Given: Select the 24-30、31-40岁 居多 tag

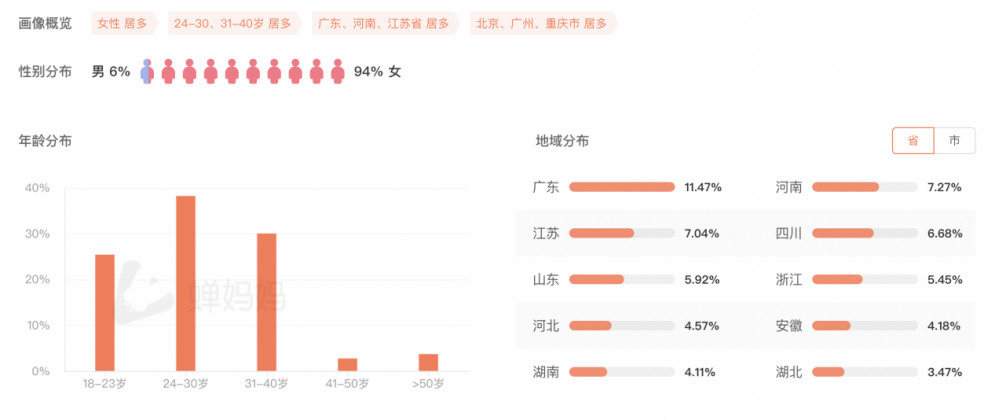Looking at the screenshot, I should point(234,23).
